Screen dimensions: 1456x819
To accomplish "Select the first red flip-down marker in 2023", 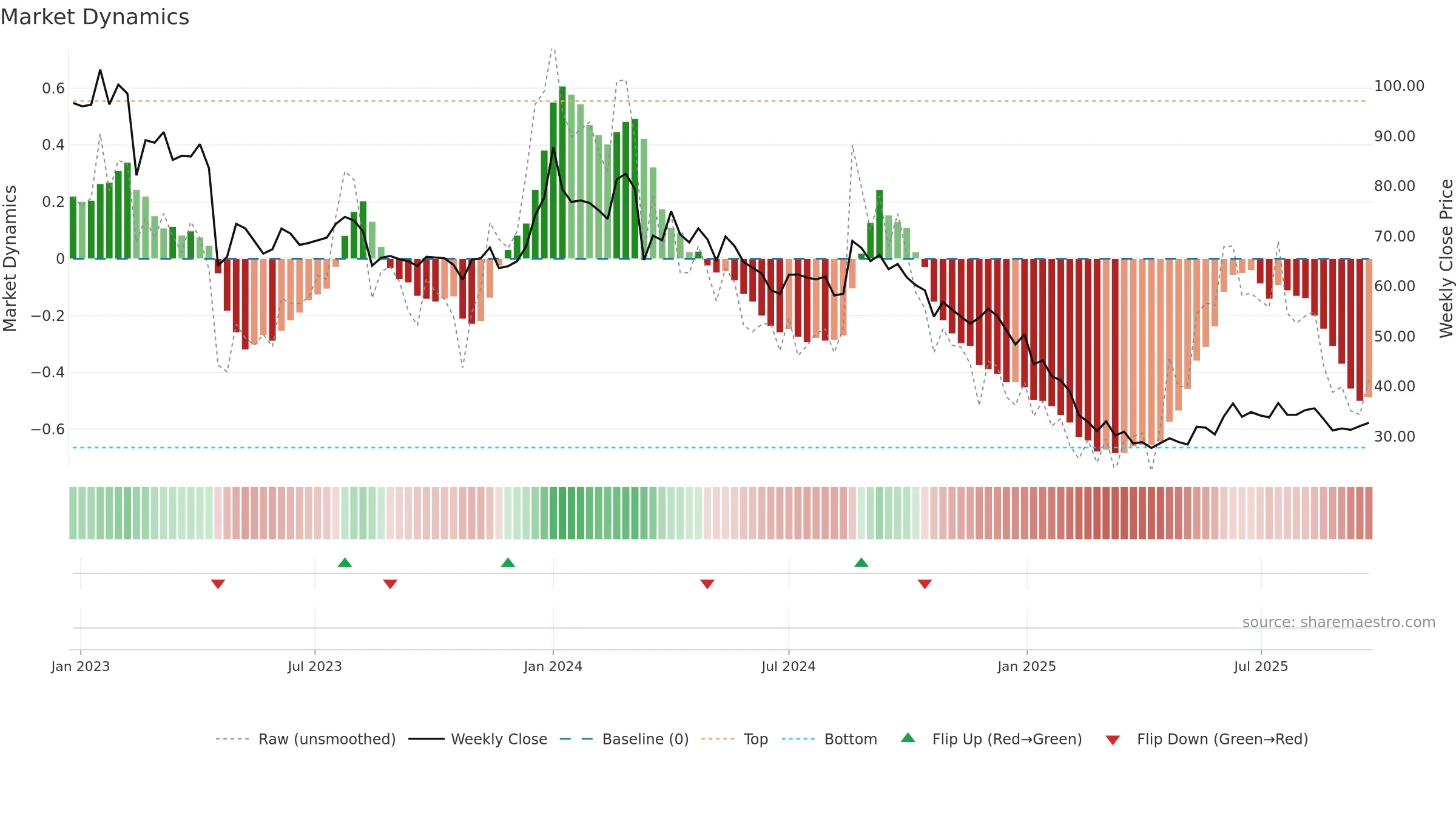I will [218, 584].
